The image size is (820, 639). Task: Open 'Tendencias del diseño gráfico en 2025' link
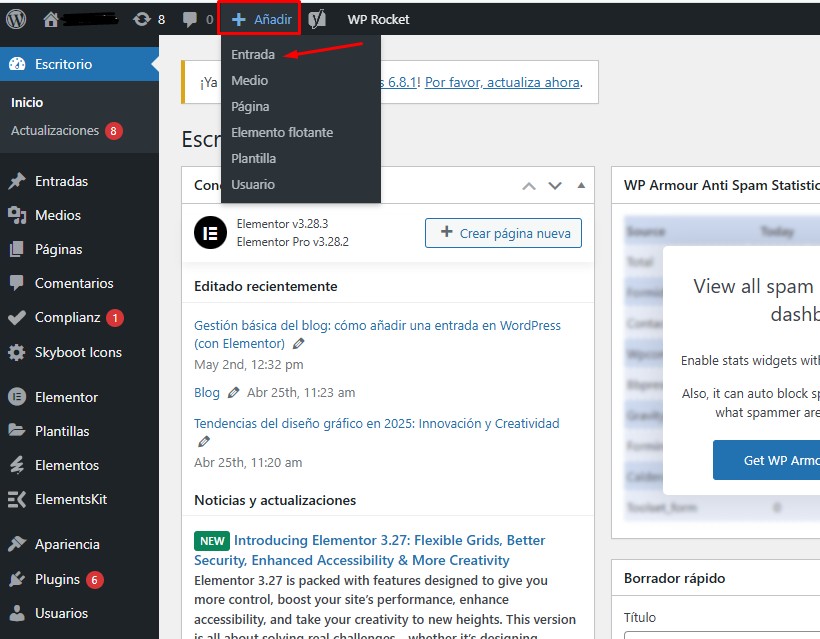(x=377, y=423)
